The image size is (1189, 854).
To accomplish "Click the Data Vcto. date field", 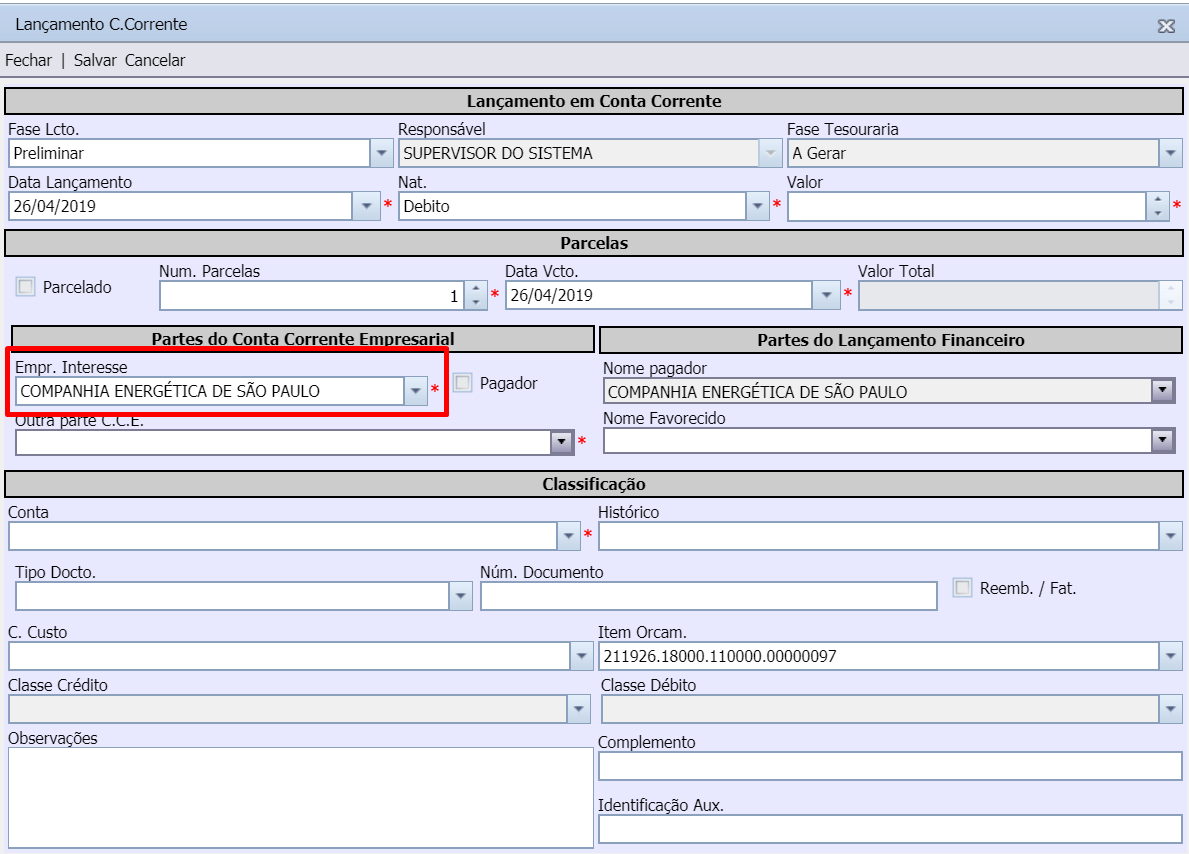I will 659,296.
